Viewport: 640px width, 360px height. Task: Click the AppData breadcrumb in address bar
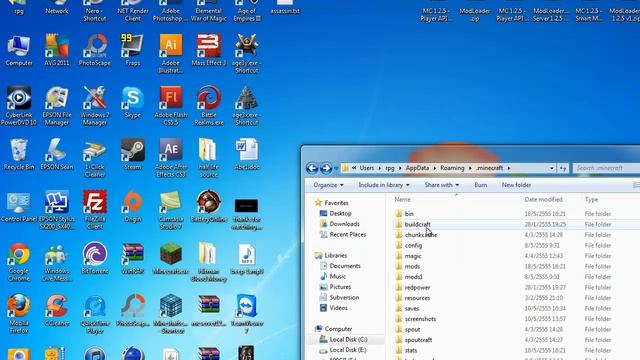tap(417, 168)
